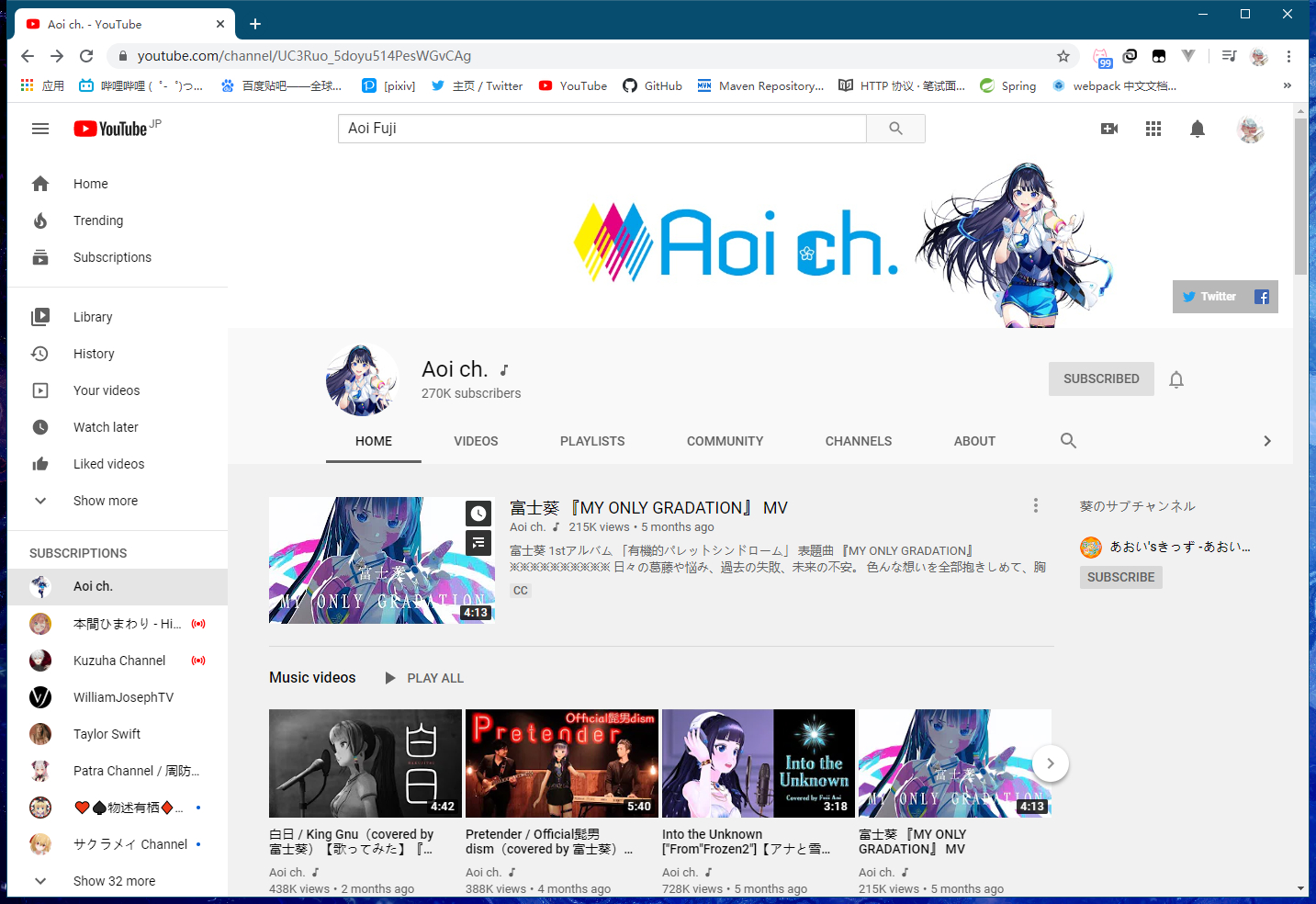Image resolution: width=1316 pixels, height=904 pixels.
Task: Show more channel tabs with the right chevron
Action: [x=1267, y=441]
